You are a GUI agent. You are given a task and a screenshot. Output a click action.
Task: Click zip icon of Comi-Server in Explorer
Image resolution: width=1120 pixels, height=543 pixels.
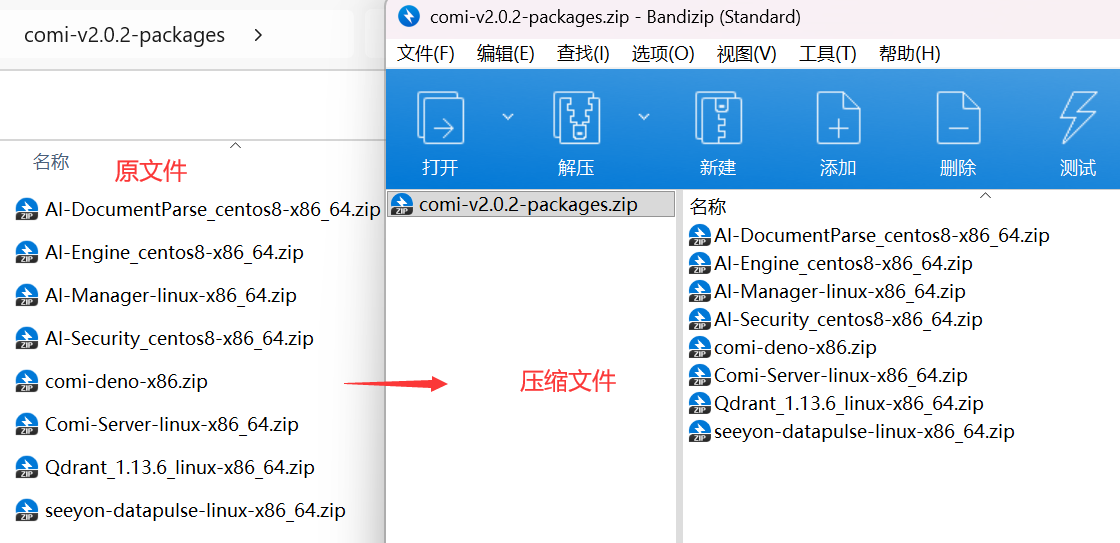pyautogui.click(x=27, y=424)
